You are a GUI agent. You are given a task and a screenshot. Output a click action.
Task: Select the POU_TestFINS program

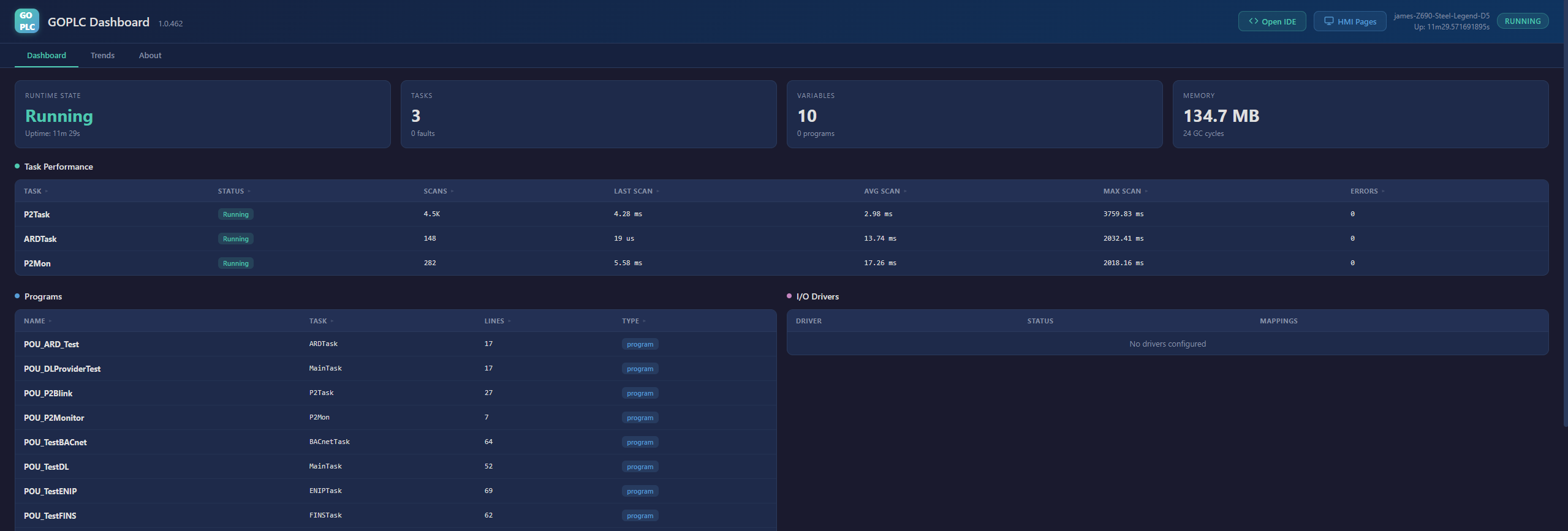pyautogui.click(x=50, y=516)
